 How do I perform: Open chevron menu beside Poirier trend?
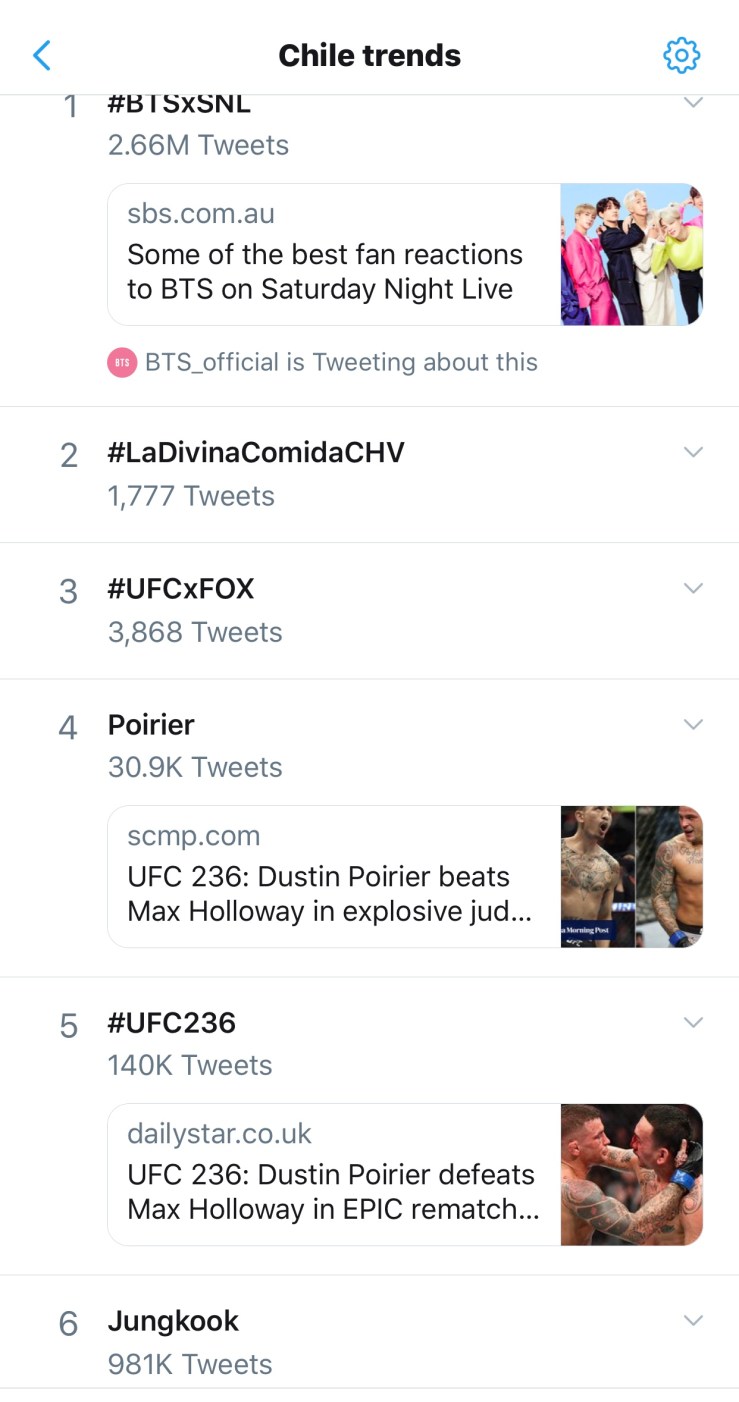point(693,724)
